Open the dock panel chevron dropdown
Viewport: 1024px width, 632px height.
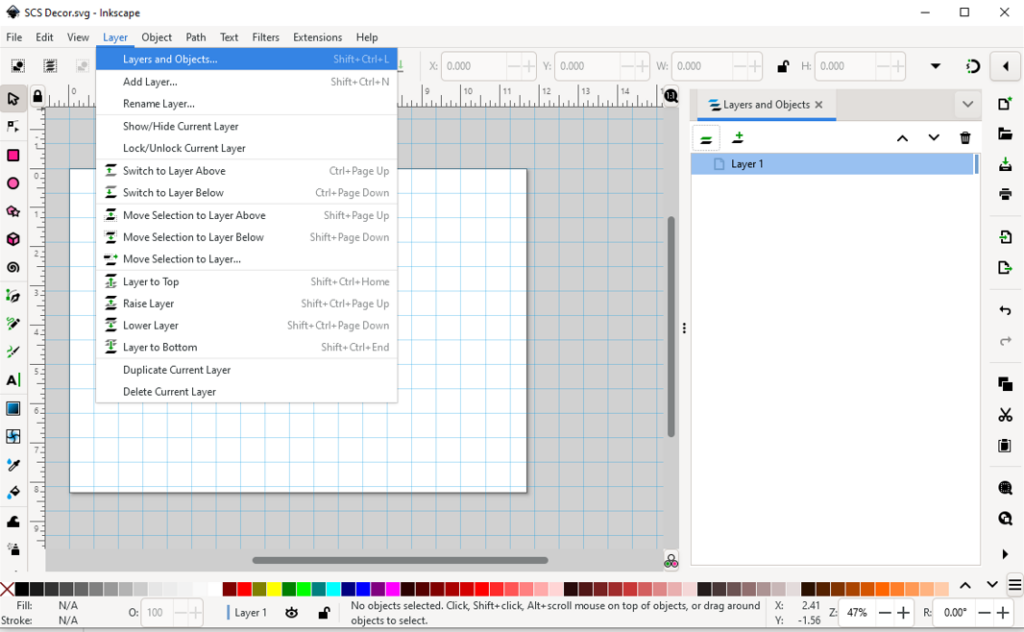[967, 104]
